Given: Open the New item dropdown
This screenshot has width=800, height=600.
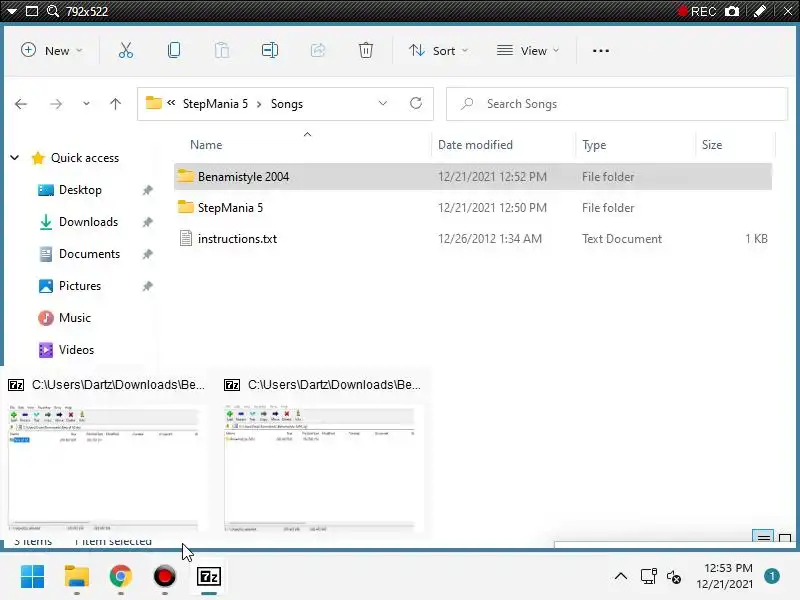Looking at the screenshot, I should (51, 51).
